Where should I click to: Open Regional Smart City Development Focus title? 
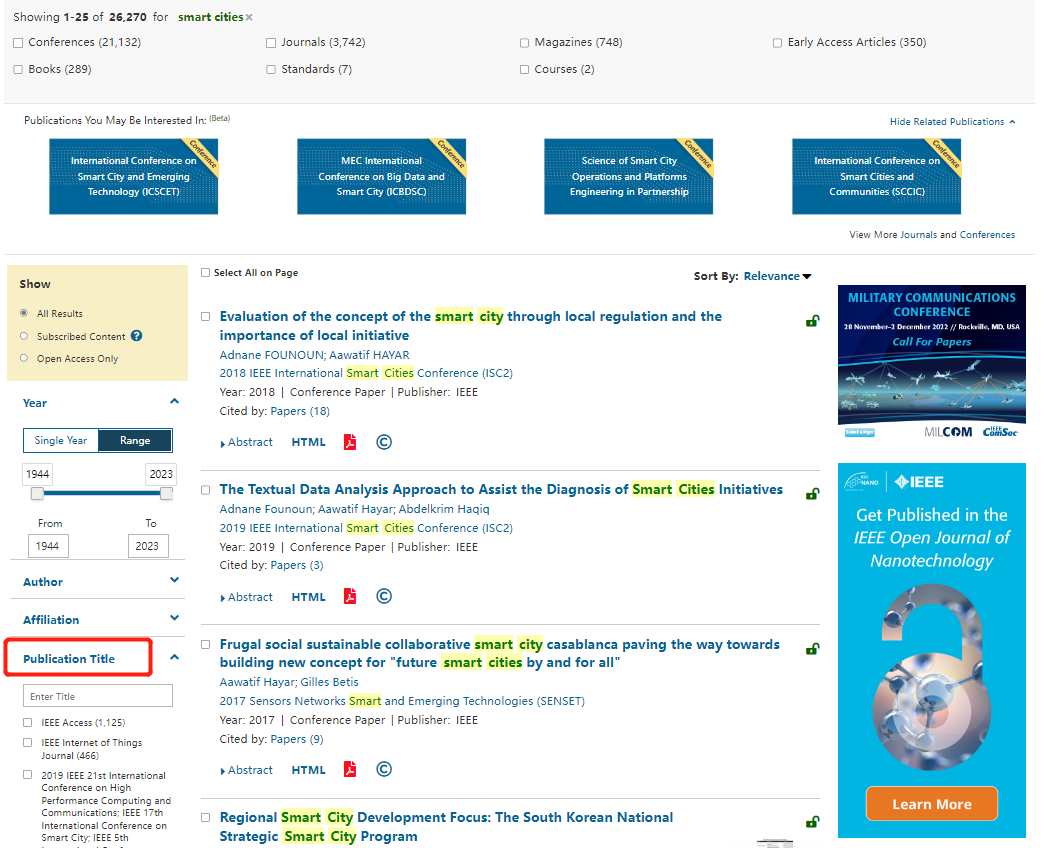coord(446,826)
